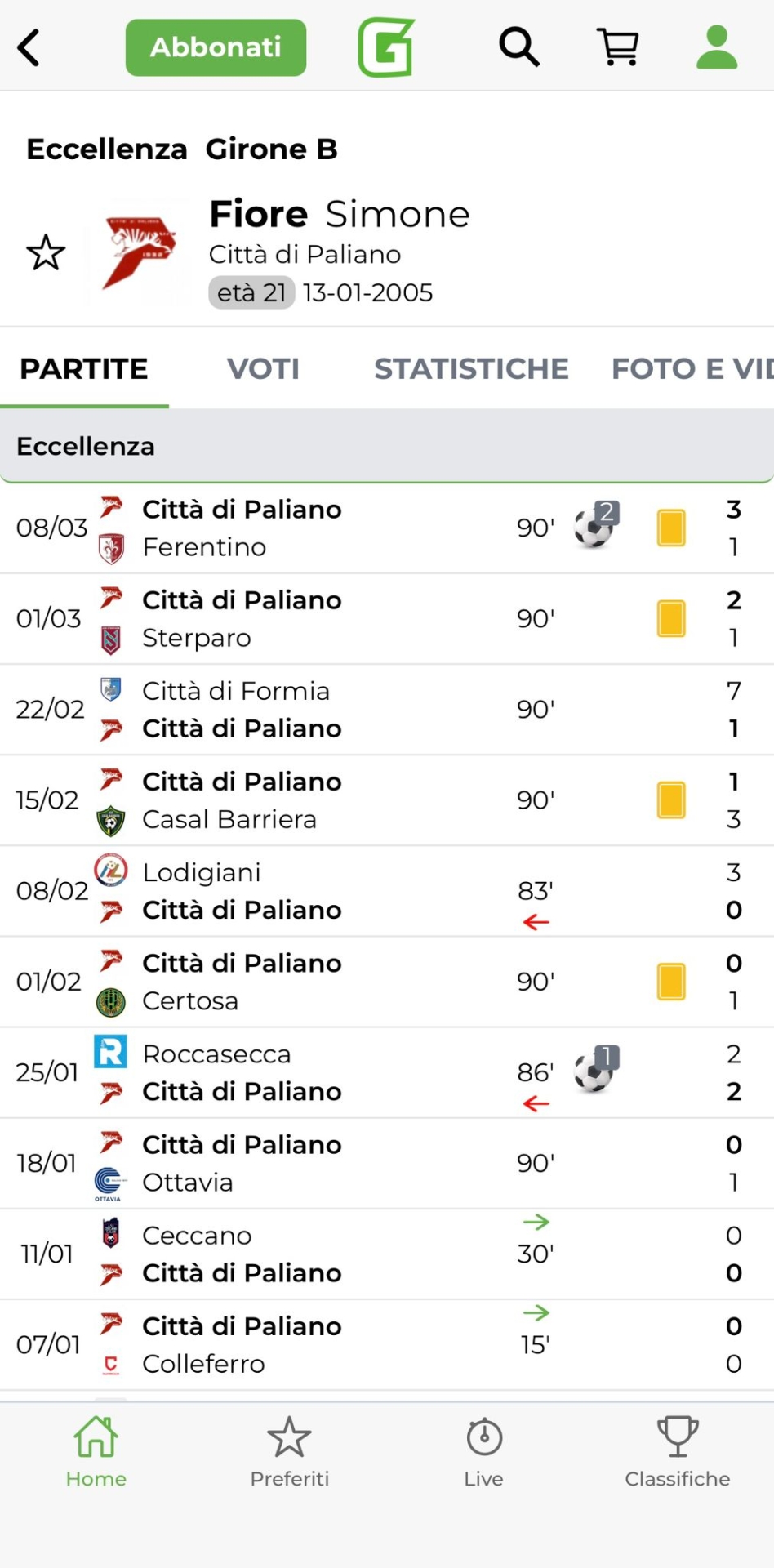The width and height of the screenshot is (774, 1568).
Task: Select the PARTITE tab
Action: point(84,369)
